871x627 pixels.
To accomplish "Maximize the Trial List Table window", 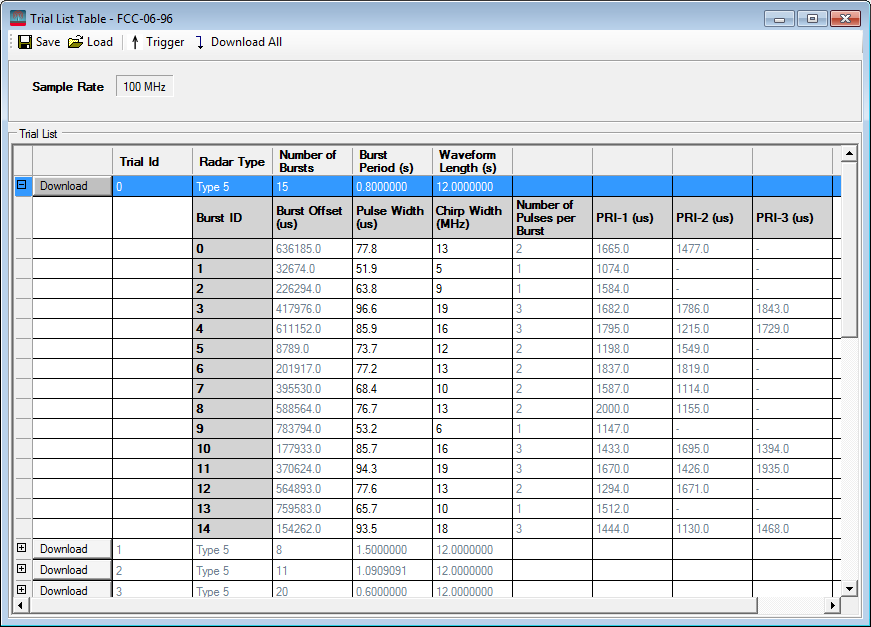I will (812, 18).
